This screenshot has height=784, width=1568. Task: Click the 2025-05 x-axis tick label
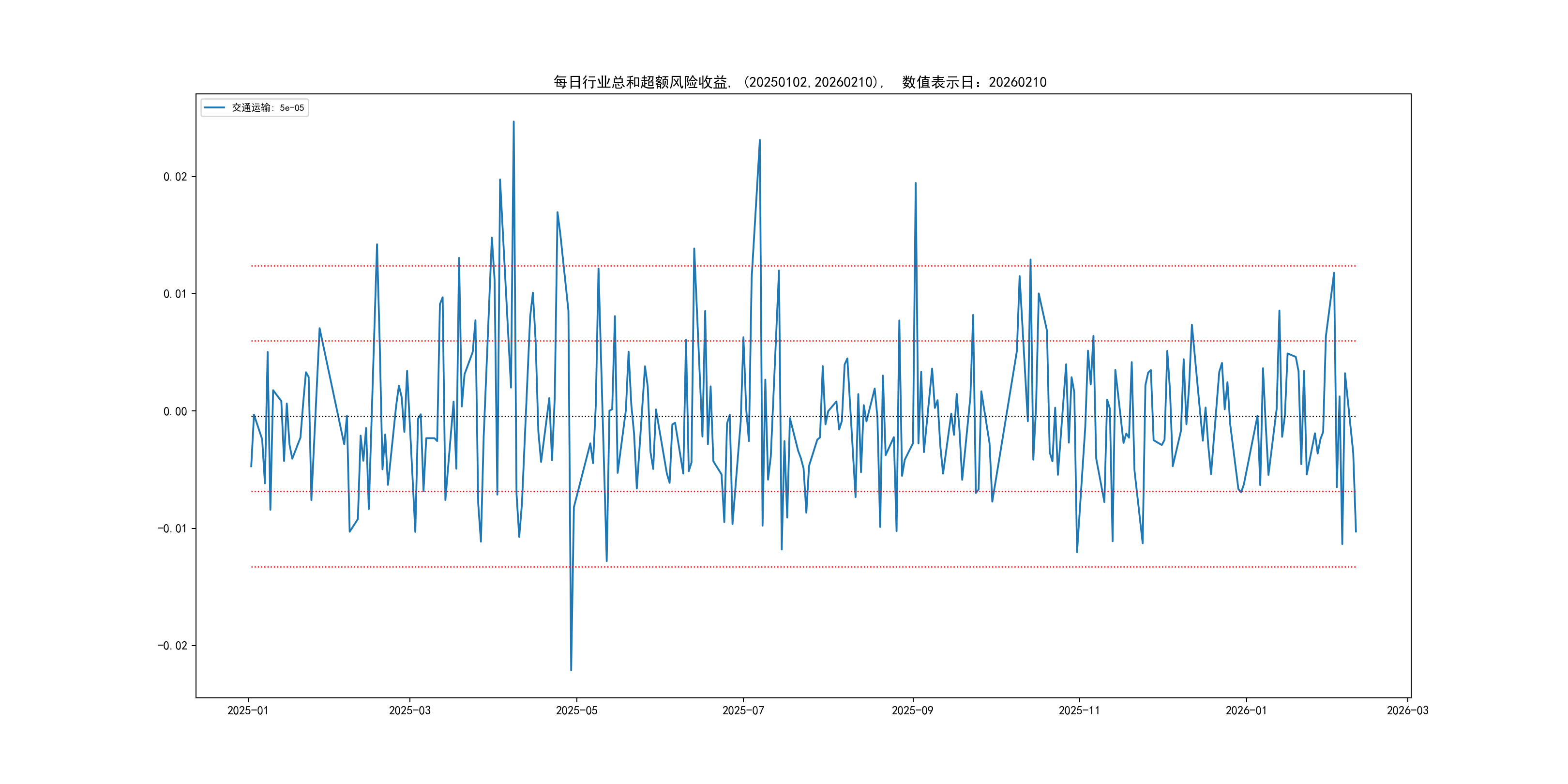[576, 710]
